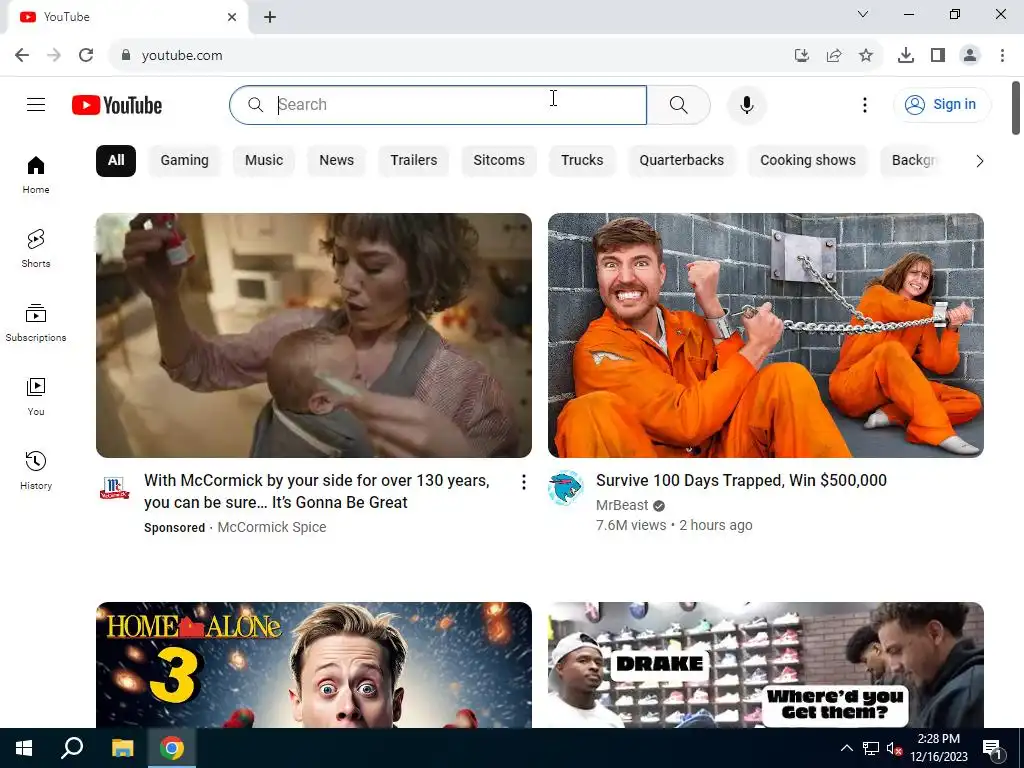Open Survive 100 Days Trapped video title
Image resolution: width=1024 pixels, height=768 pixels.
point(741,481)
